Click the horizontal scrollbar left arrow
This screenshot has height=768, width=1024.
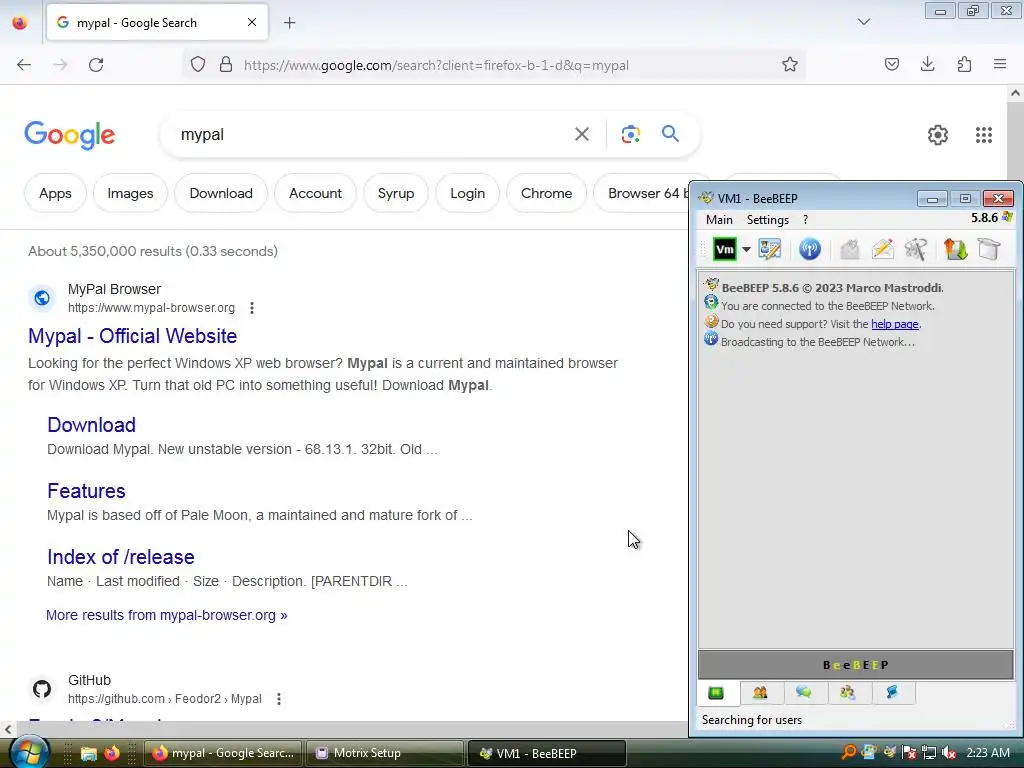[7, 729]
